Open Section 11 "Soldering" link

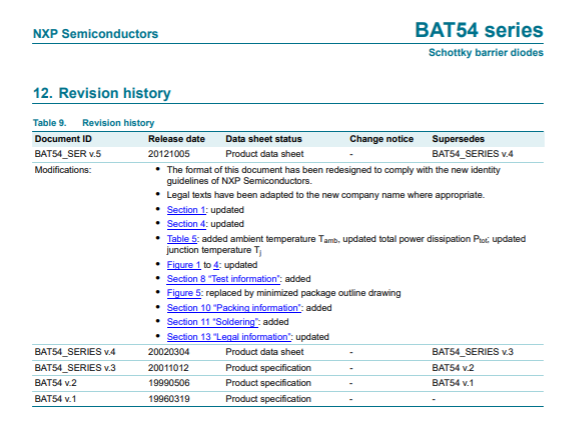point(212,322)
